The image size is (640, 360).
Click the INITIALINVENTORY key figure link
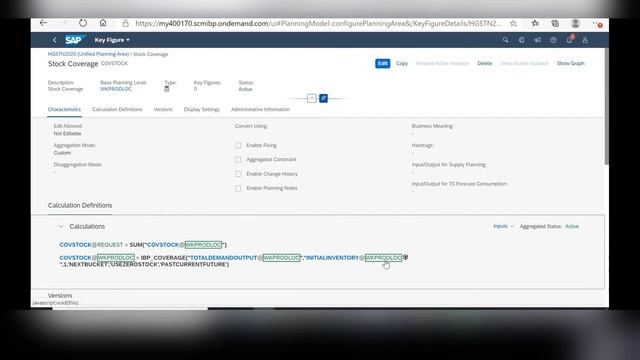(333, 258)
